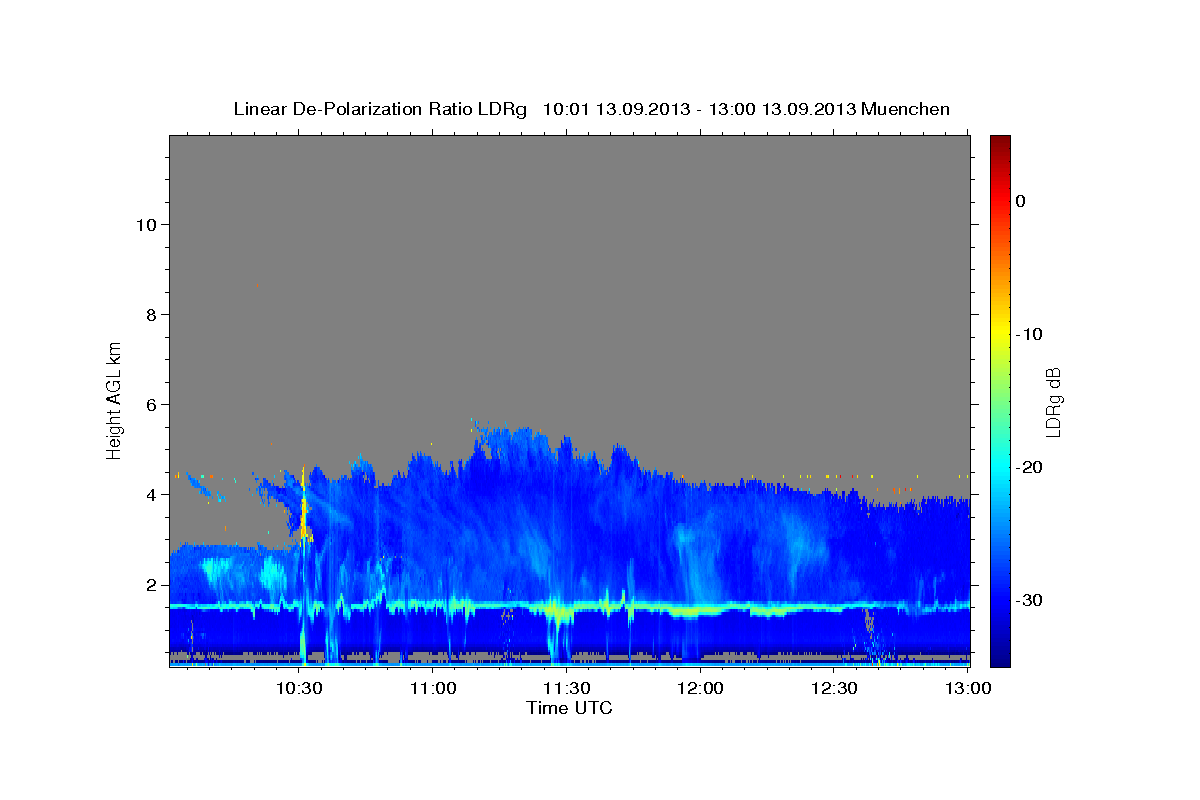Click the height tick label 4
The image size is (1200, 800).
(149, 494)
